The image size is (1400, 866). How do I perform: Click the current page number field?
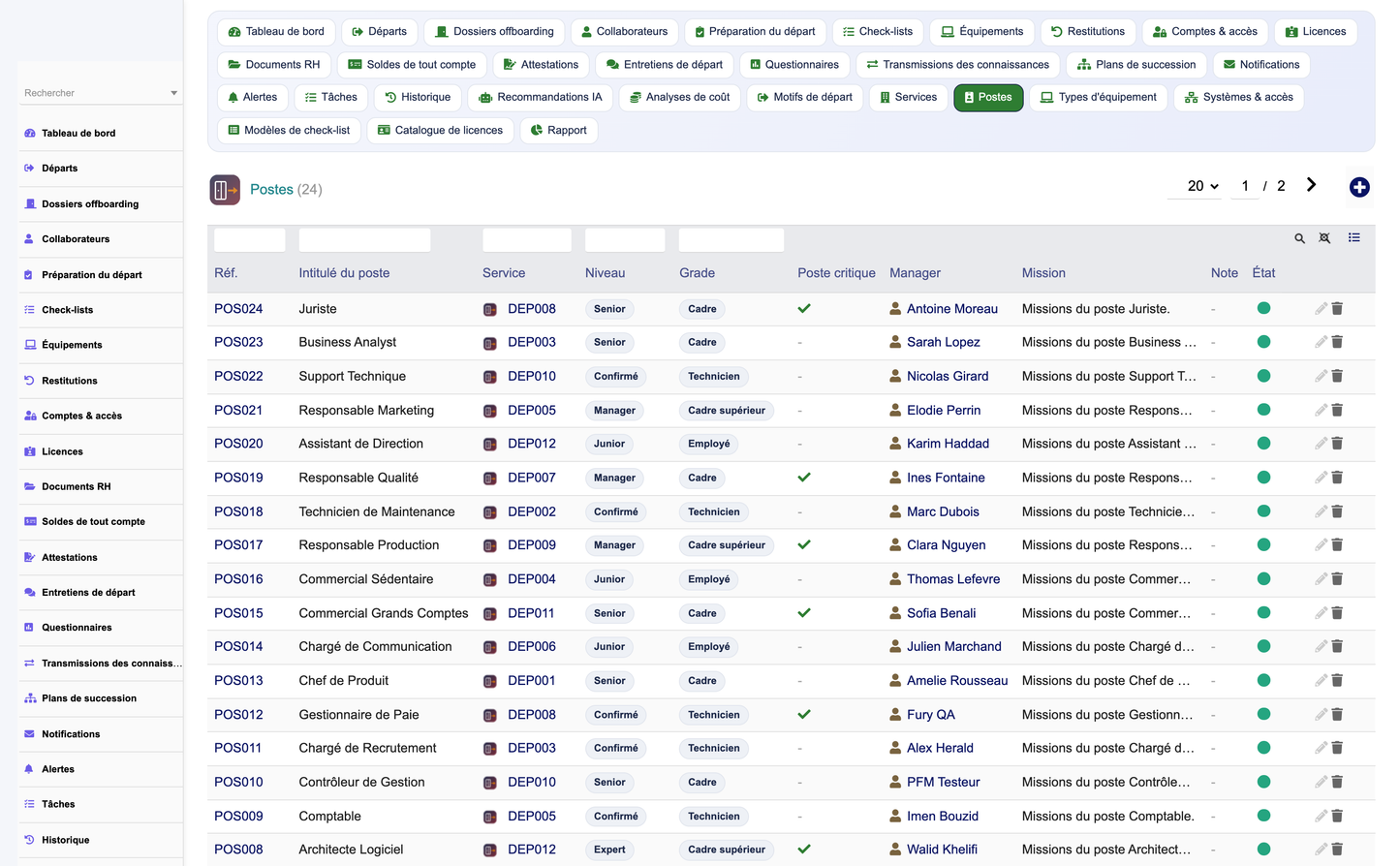coord(1245,186)
